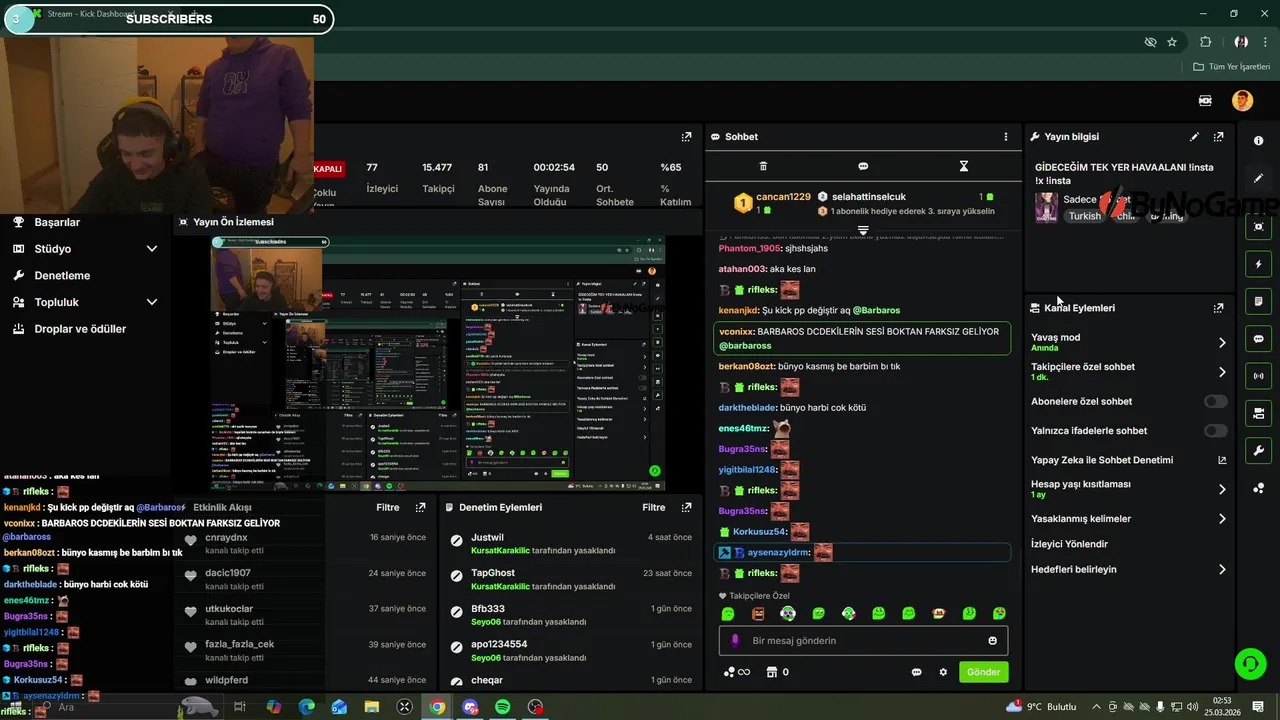Viewport: 1280px width, 720px height.
Task: Open Denetleme in the sidebar
Action: click(x=62, y=275)
